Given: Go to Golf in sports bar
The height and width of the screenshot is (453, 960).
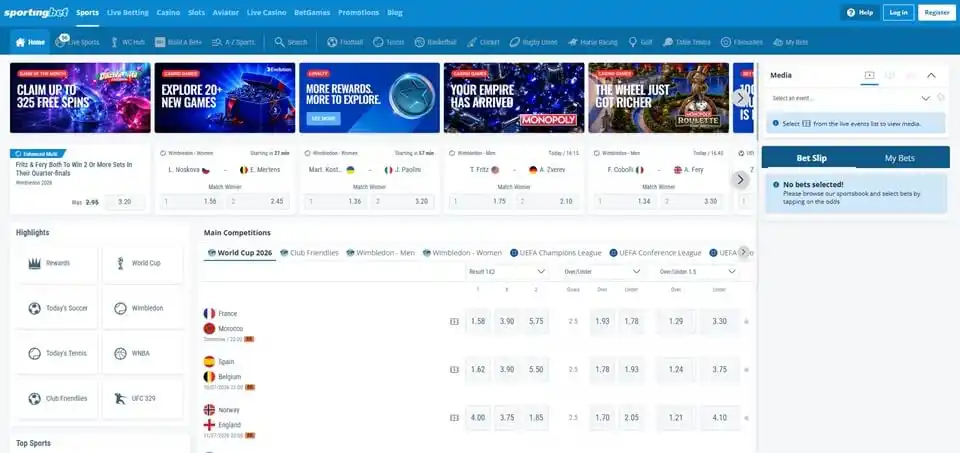Looking at the screenshot, I should (x=640, y=42).
